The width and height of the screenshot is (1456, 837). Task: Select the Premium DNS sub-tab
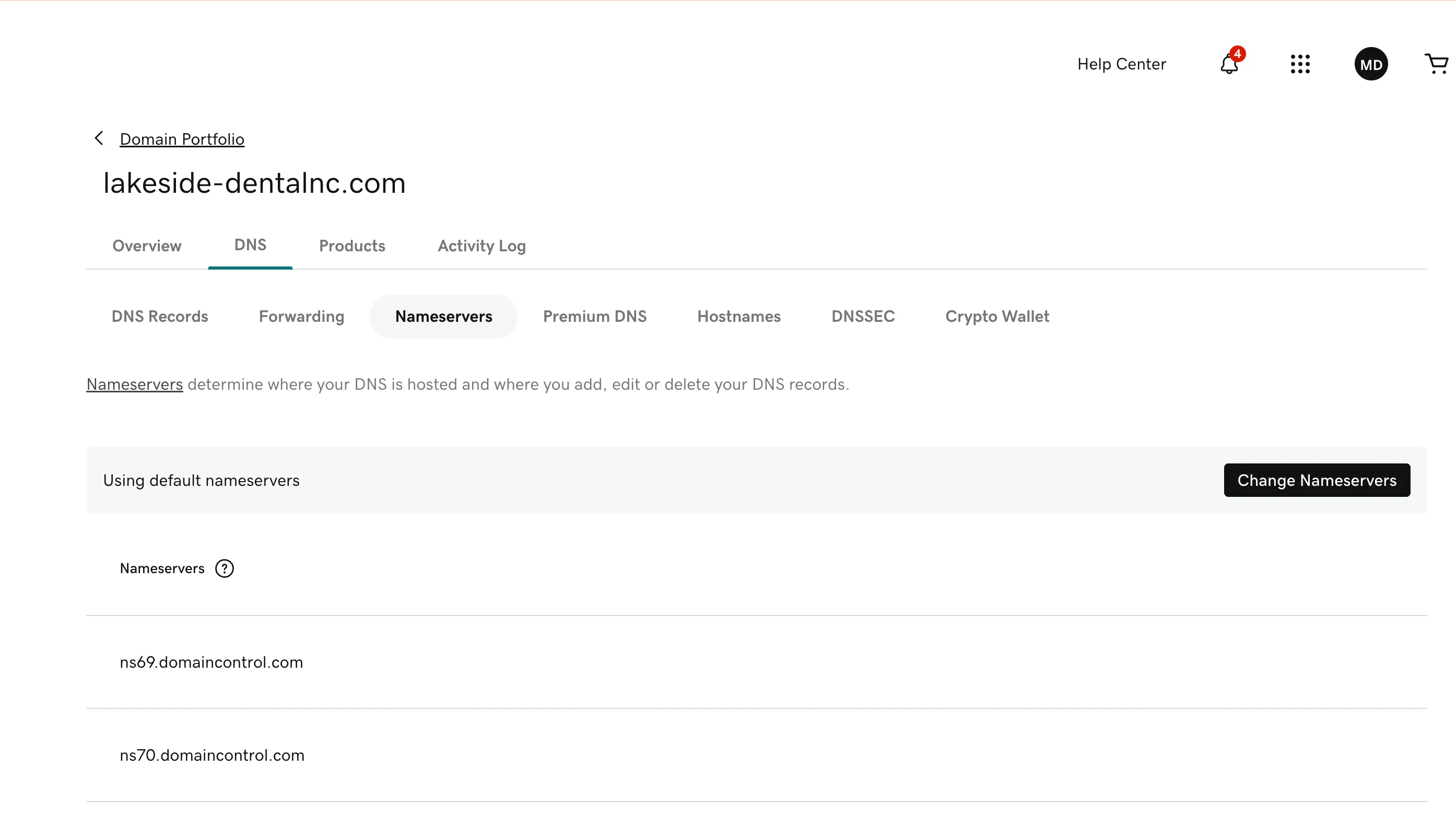[x=594, y=316]
